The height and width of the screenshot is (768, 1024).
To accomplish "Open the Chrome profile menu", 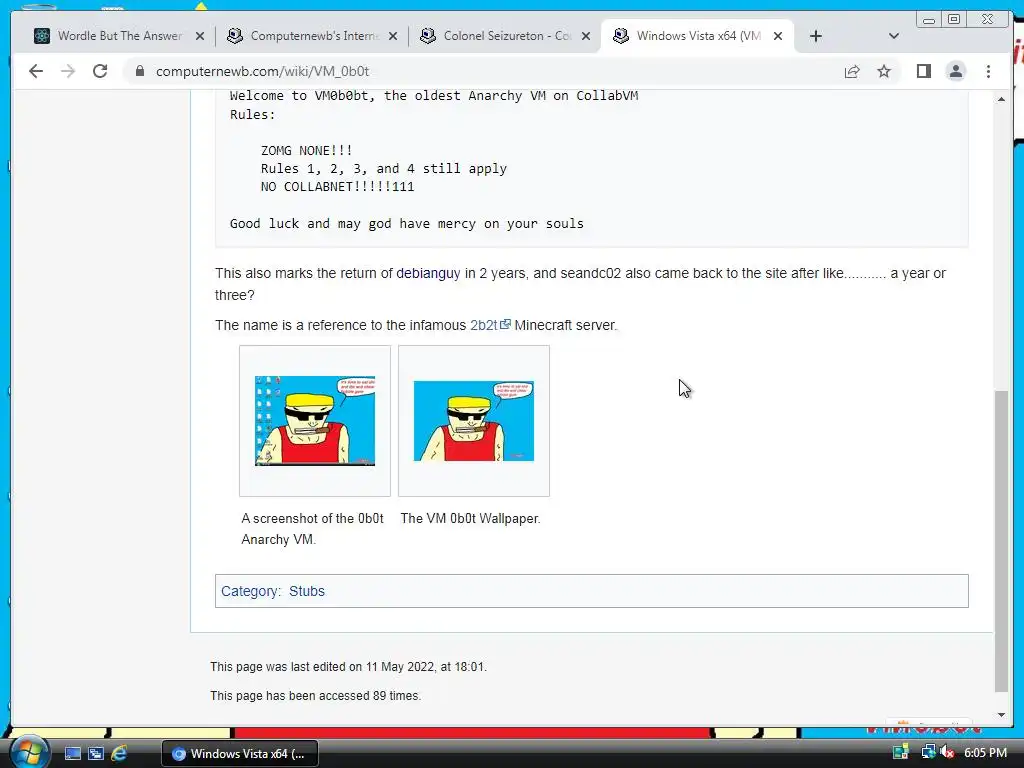I will pos(955,71).
